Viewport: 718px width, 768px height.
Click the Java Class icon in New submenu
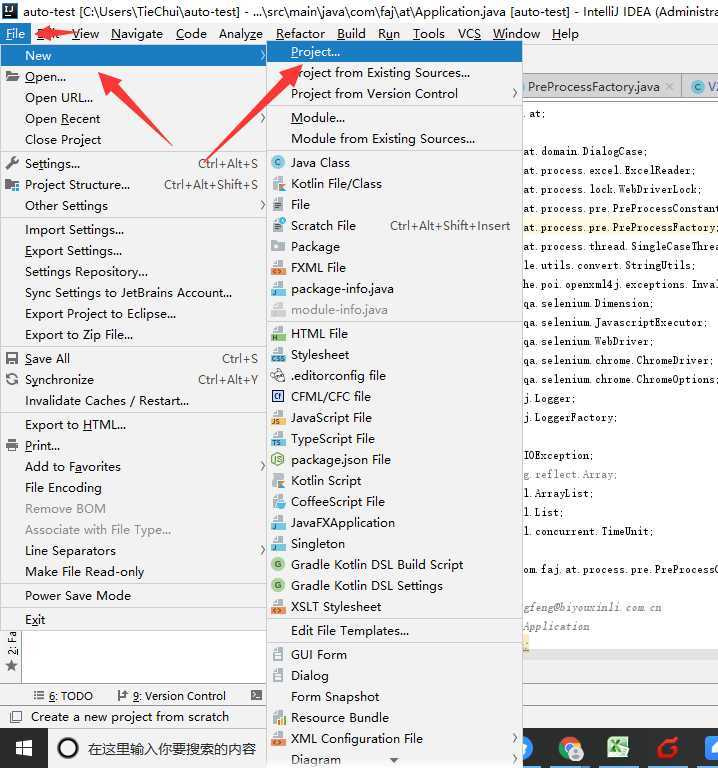pyautogui.click(x=278, y=163)
